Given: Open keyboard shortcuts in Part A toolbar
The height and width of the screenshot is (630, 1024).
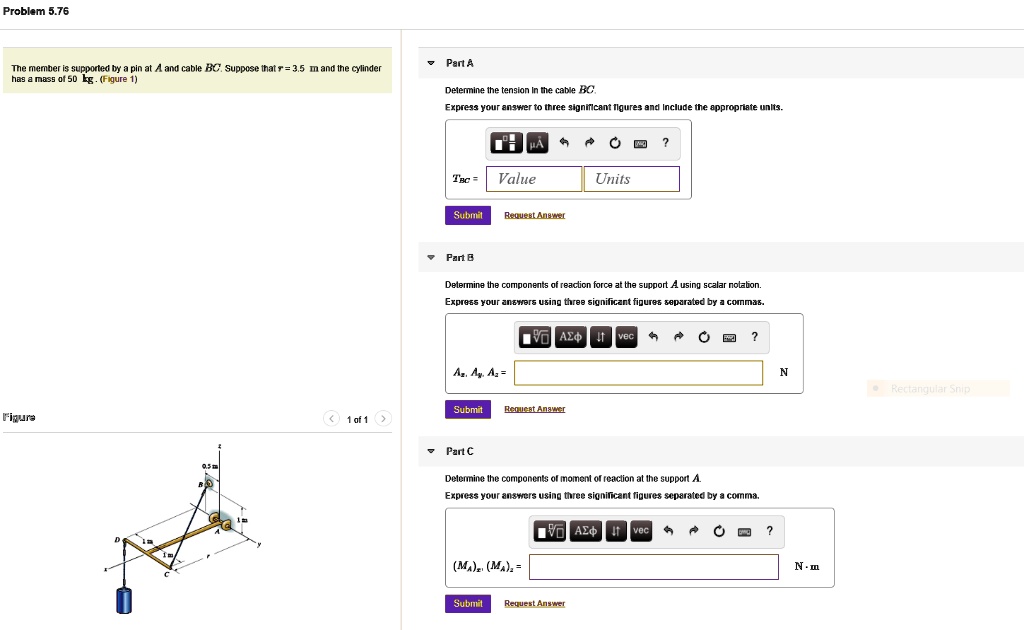Looking at the screenshot, I should (x=641, y=144).
